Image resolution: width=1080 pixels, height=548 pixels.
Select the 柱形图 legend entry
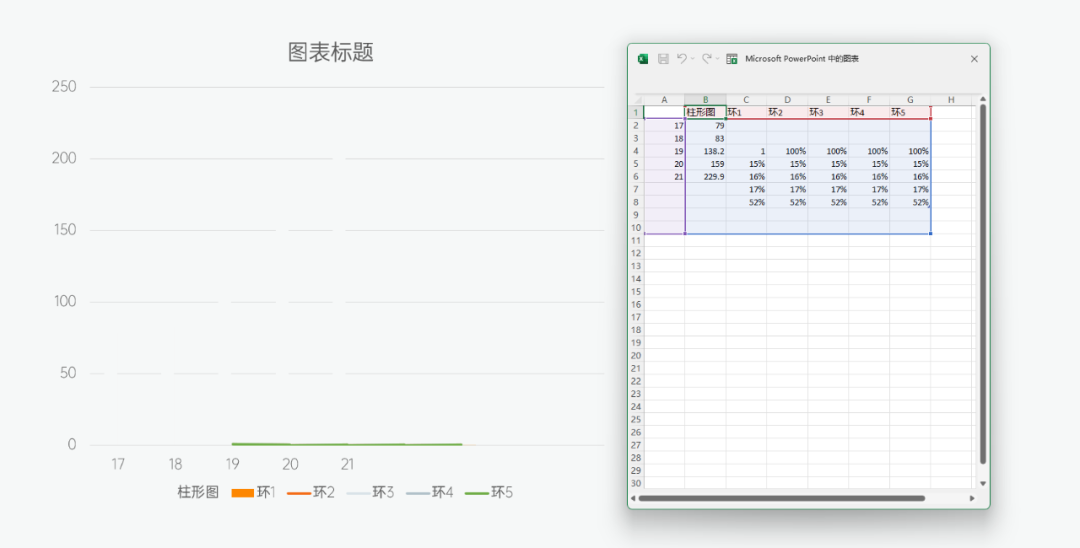pos(198,492)
